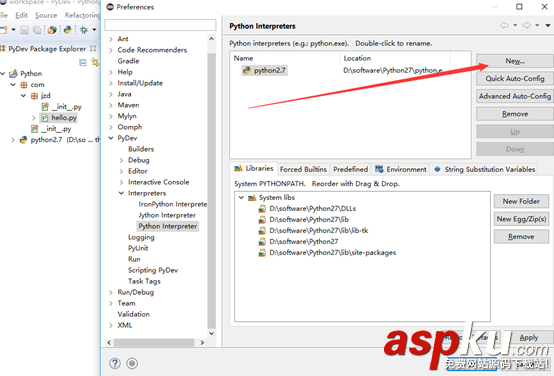Expand the Help preferences node
554x376 pixels.
pos(111,72)
